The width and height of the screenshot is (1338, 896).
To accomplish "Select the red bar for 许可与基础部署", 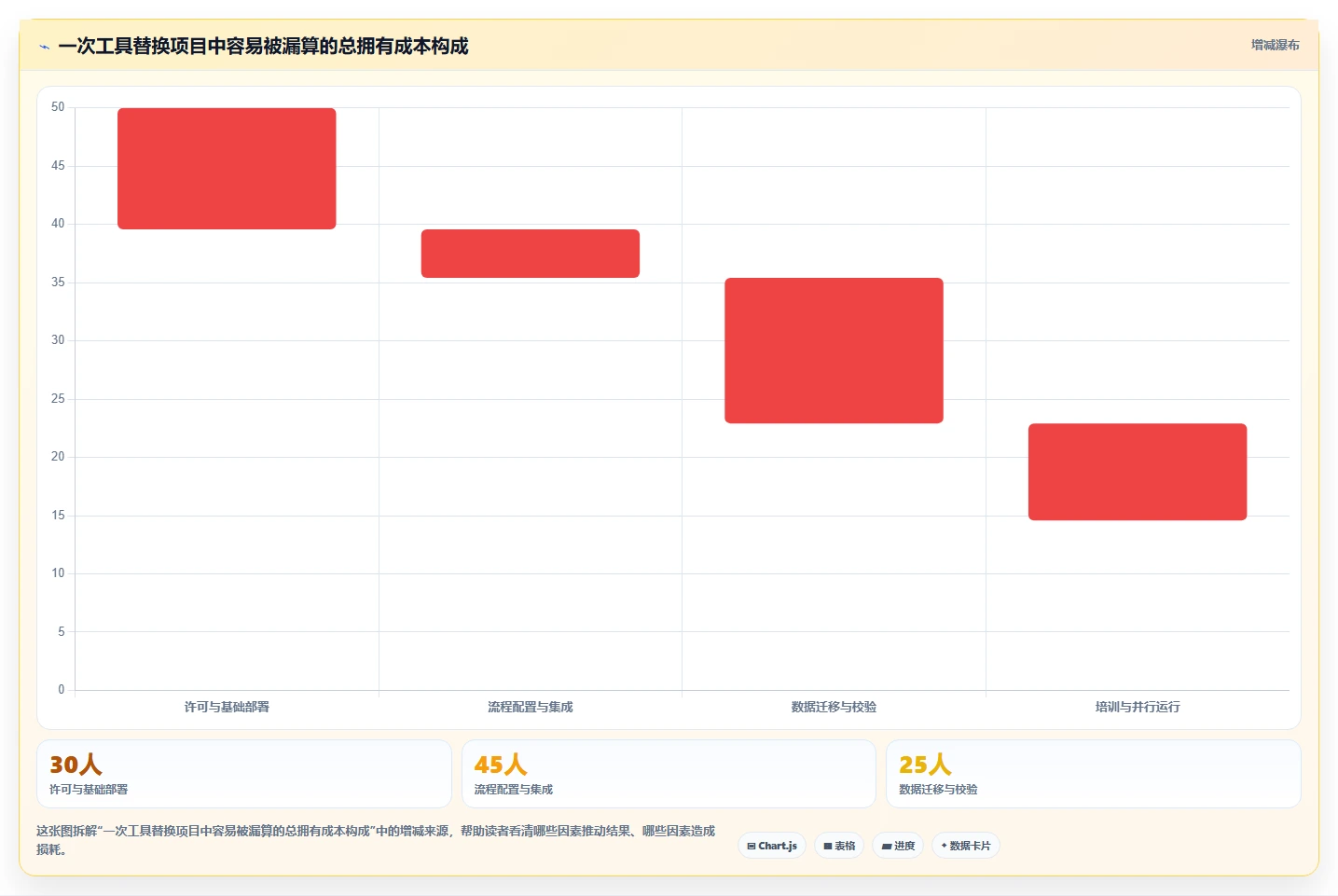I will (x=227, y=169).
